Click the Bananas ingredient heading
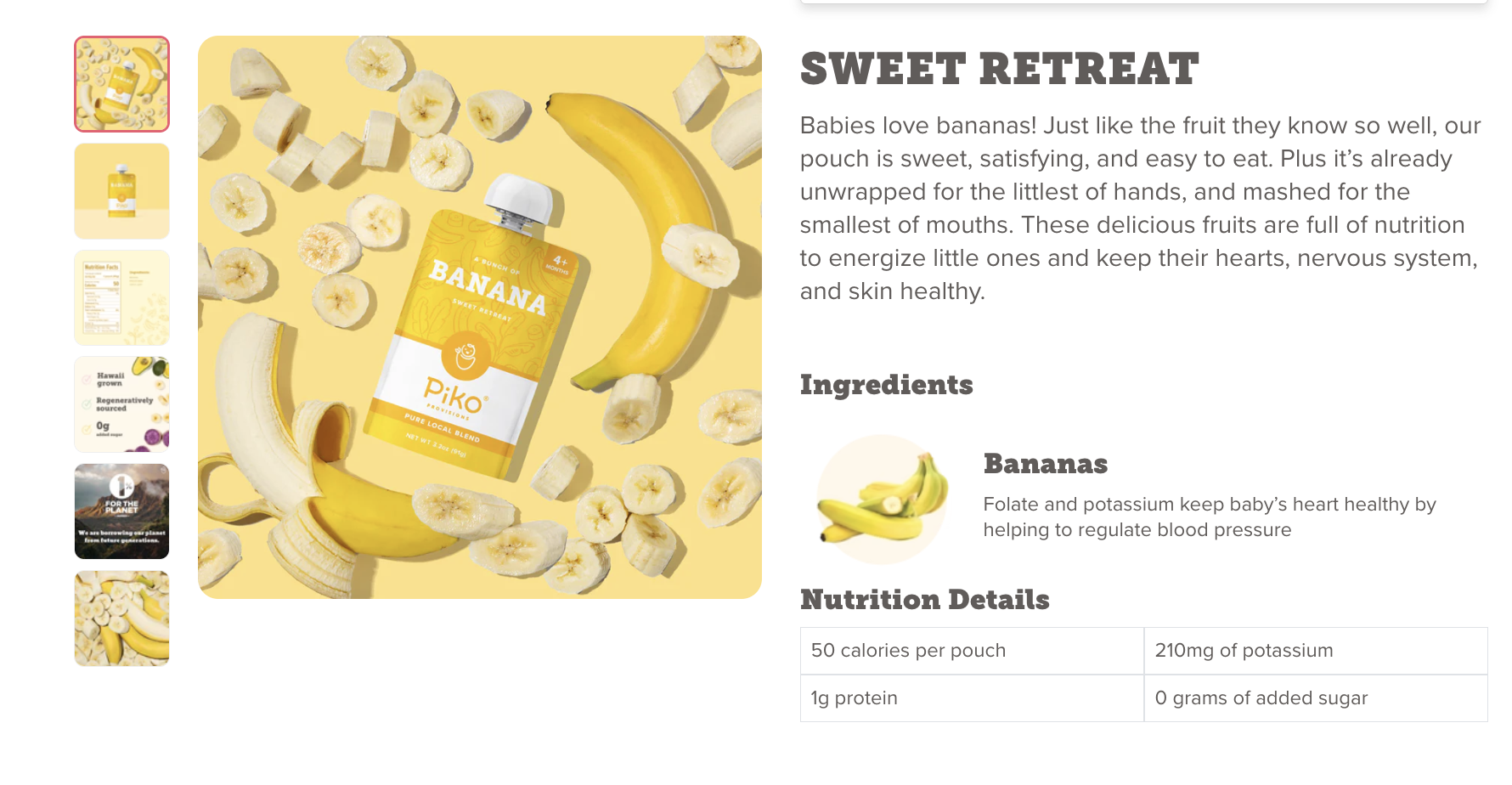 pyautogui.click(x=1046, y=464)
